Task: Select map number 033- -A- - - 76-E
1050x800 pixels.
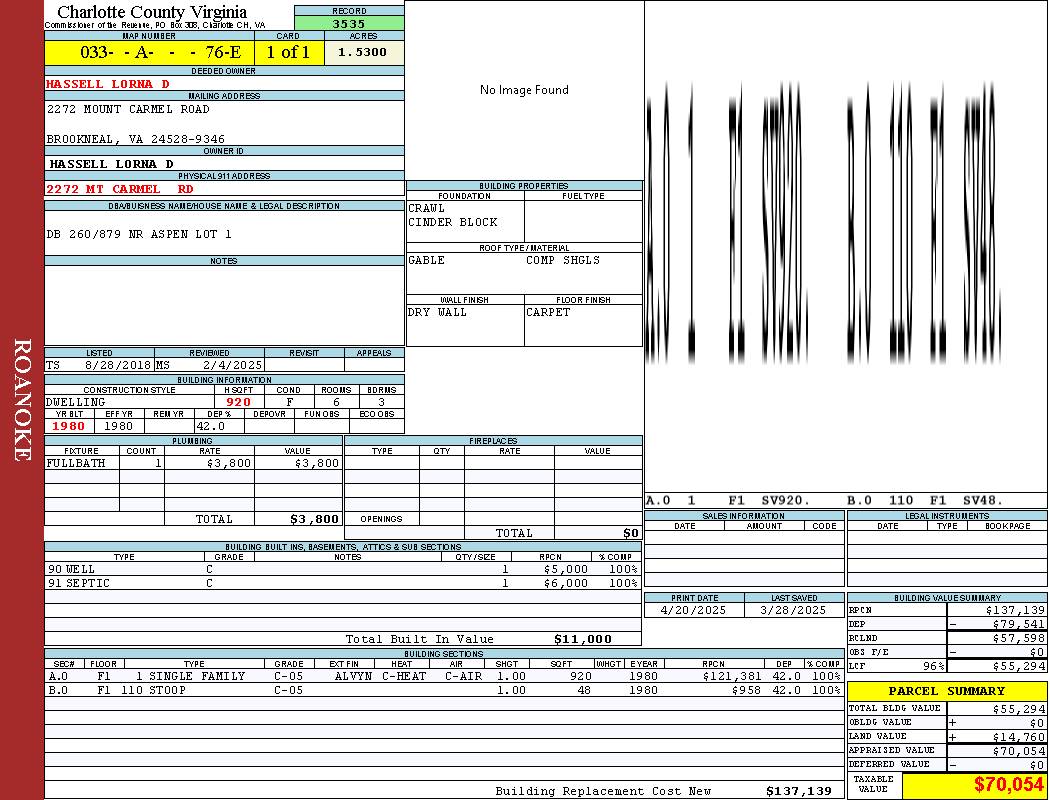Action: 160,52
